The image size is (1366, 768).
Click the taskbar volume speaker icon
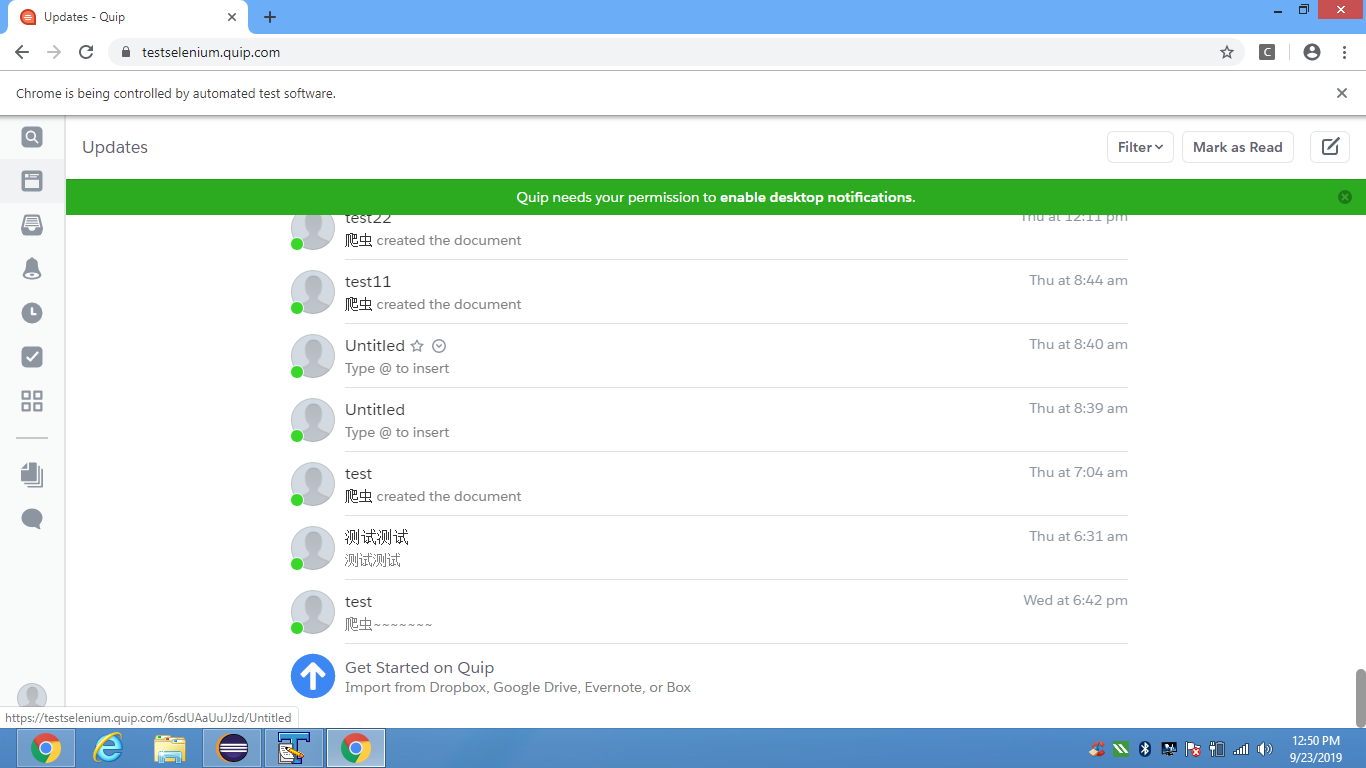point(1265,749)
